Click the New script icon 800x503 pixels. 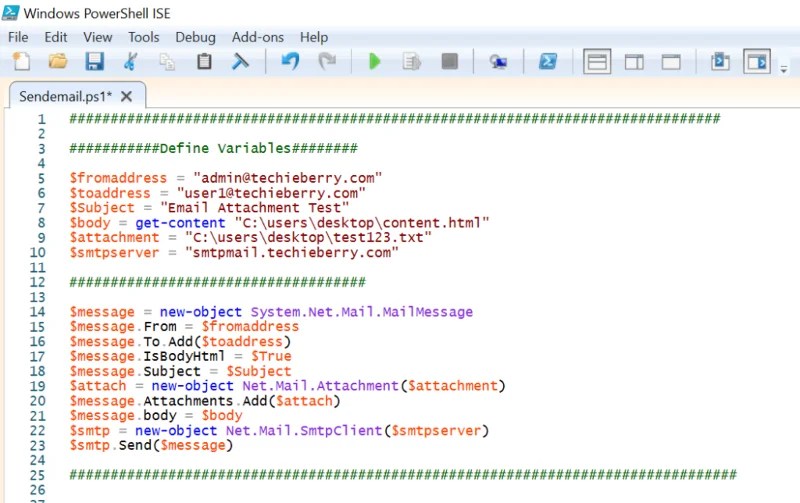click(21, 62)
